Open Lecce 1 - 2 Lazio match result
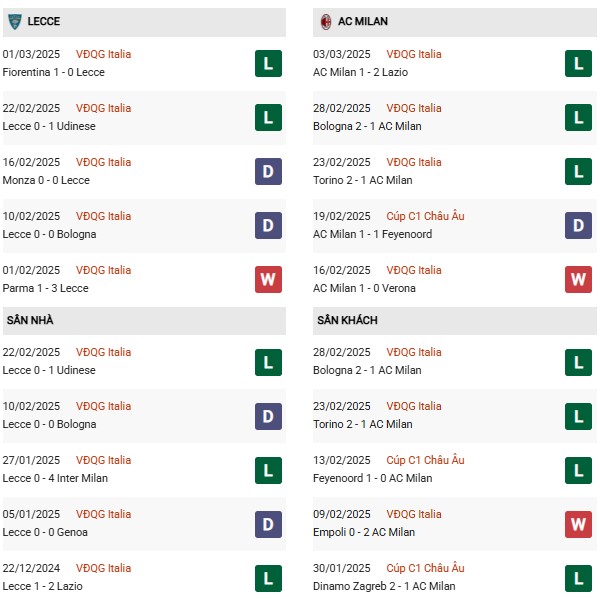600x599 pixels. pyautogui.click(x=42, y=586)
